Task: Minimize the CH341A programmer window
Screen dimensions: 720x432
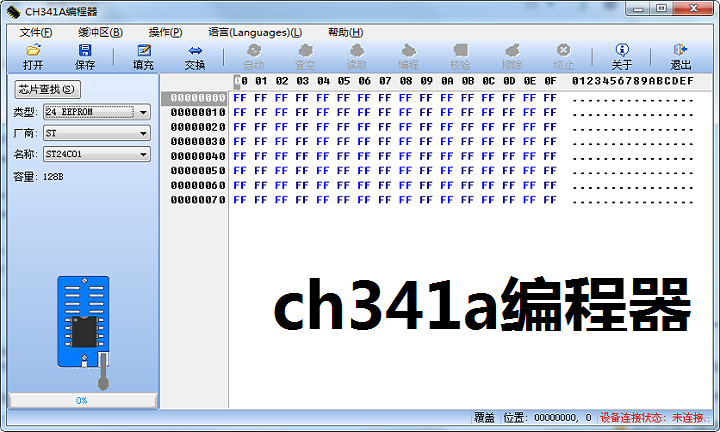Action: point(638,9)
